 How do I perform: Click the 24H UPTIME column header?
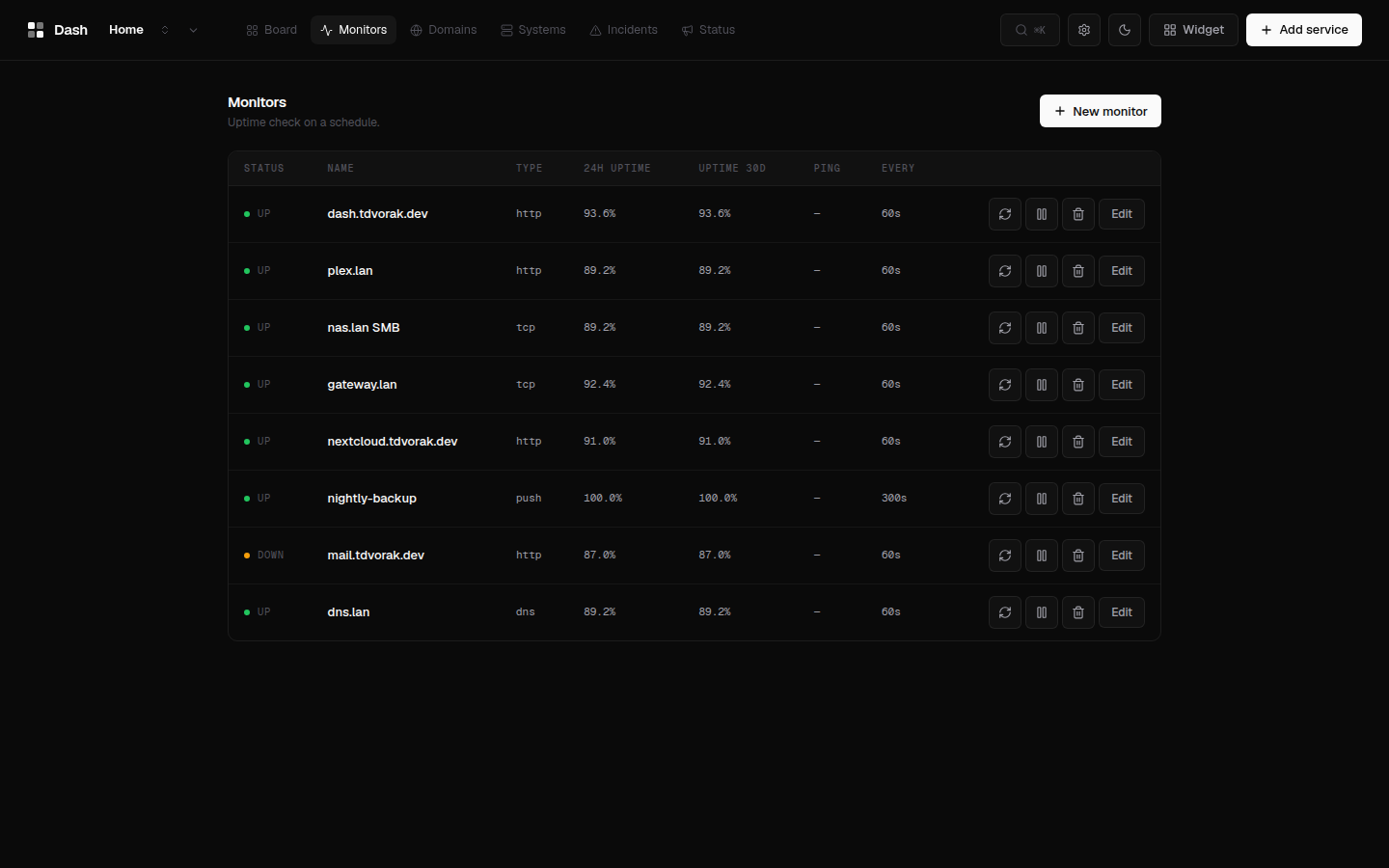click(x=617, y=169)
